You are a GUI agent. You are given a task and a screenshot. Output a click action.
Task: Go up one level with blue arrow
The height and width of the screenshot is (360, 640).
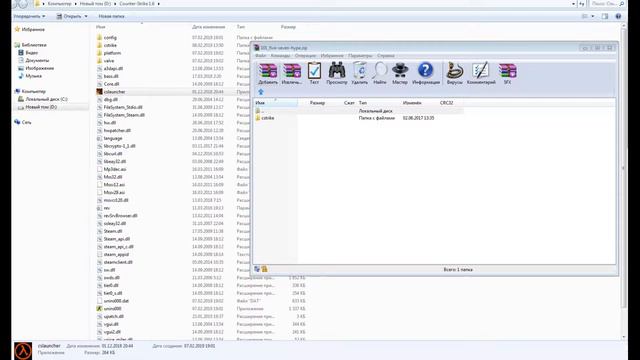coord(261,92)
